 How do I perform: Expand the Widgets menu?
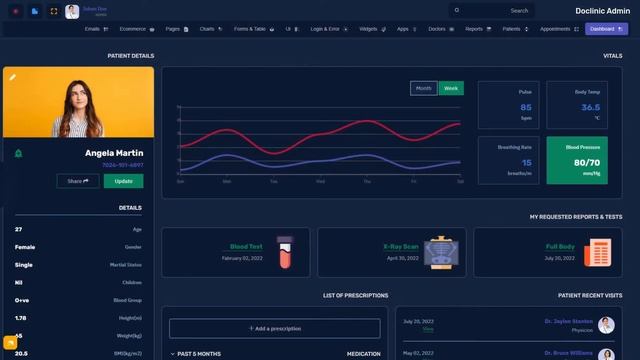pyautogui.click(x=372, y=29)
